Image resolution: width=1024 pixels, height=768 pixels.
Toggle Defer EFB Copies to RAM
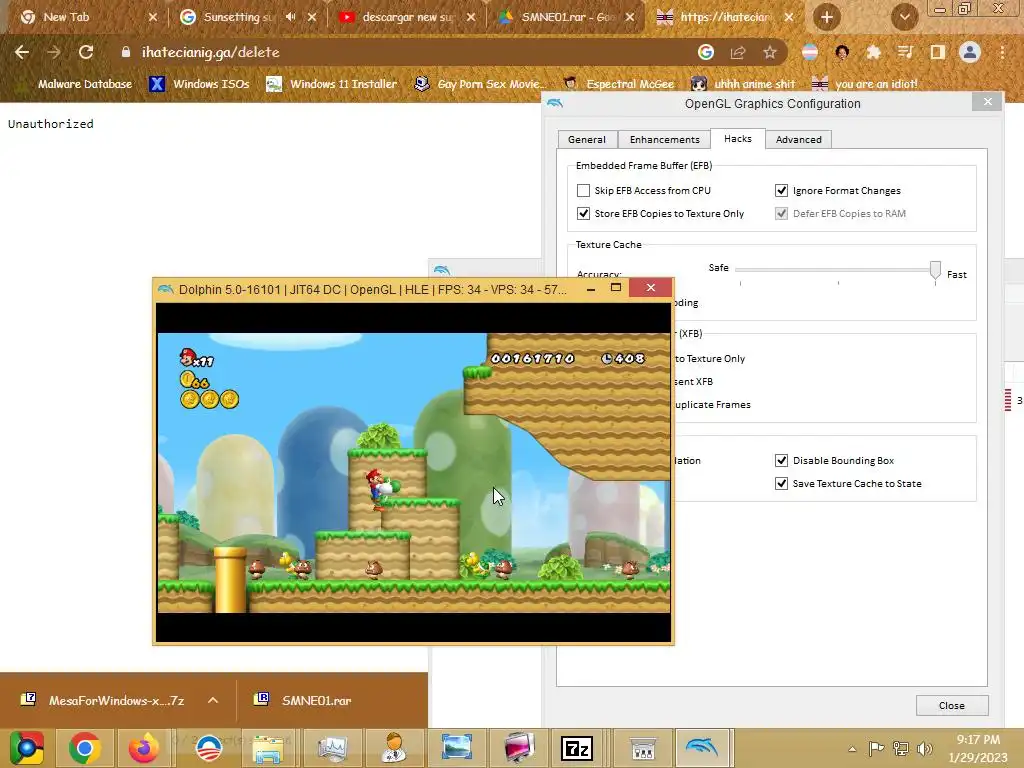(x=781, y=214)
